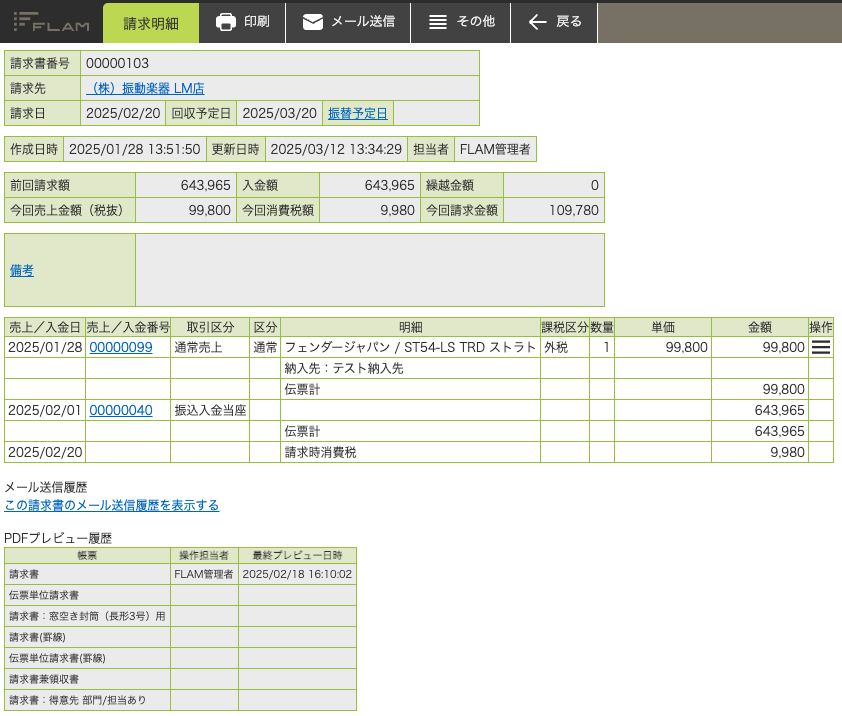This screenshot has width=842, height=716.
Task: Click the 備考 link
Action: (21, 271)
